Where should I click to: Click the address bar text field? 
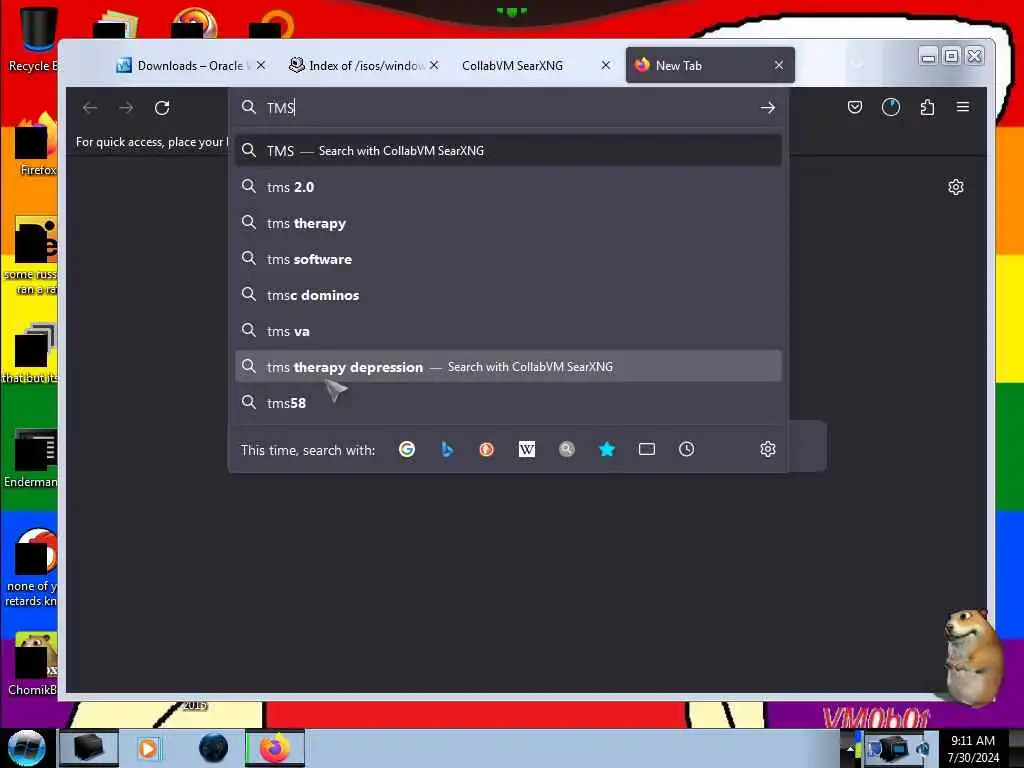(x=509, y=108)
